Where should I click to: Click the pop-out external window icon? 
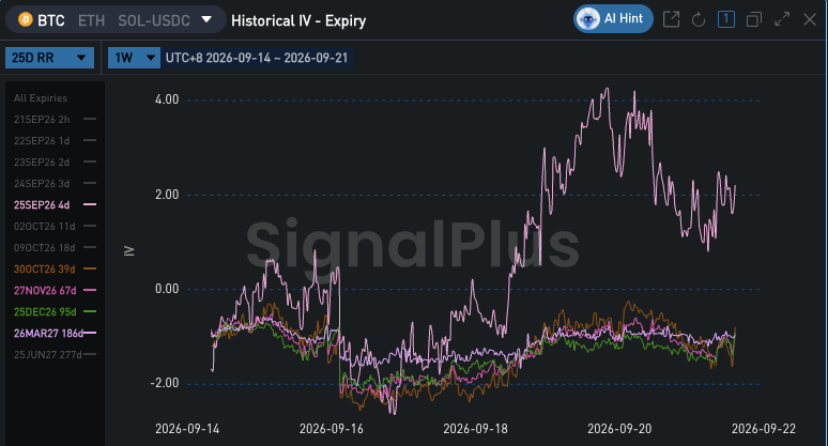(671, 20)
